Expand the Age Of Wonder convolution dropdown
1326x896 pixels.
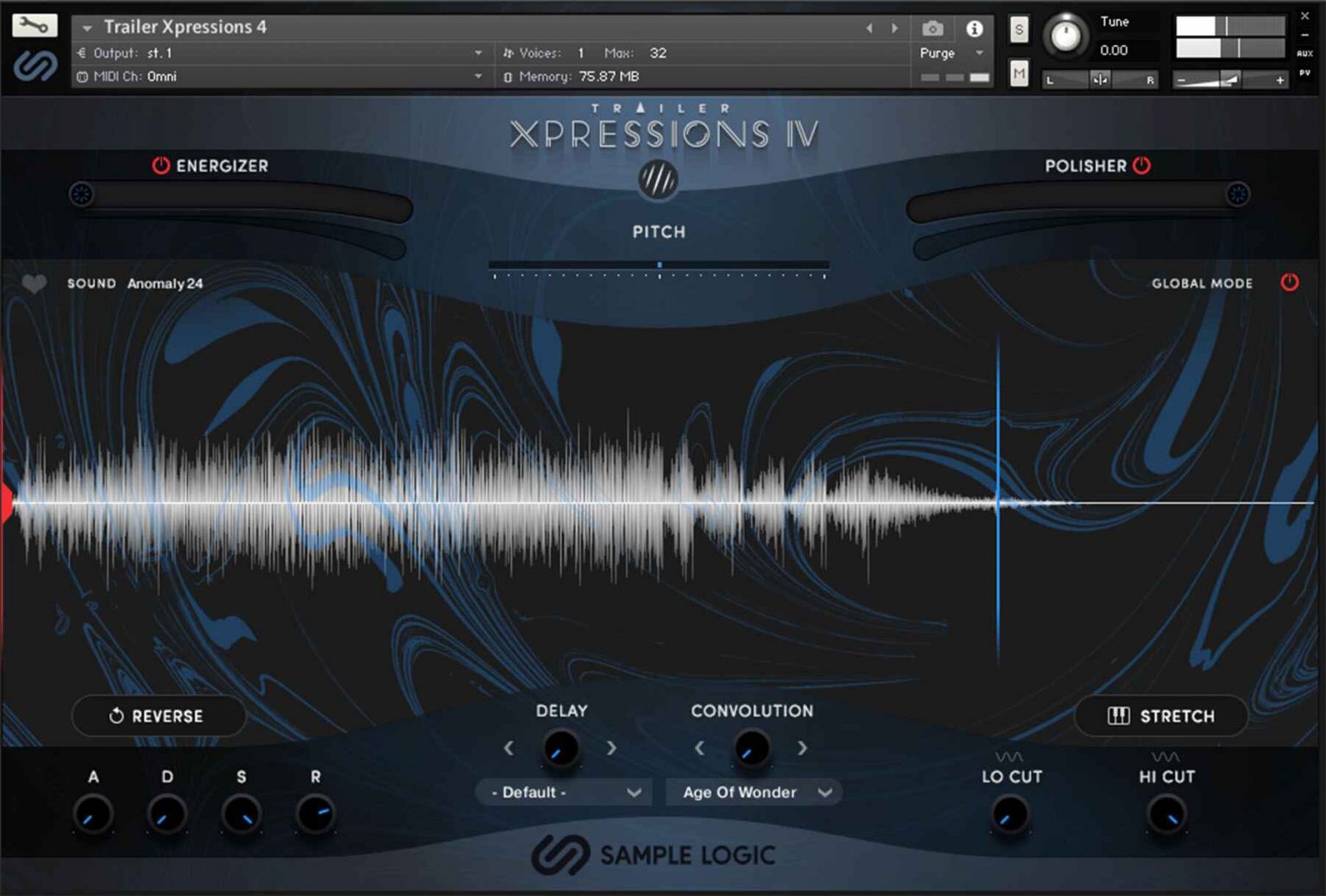(x=753, y=792)
